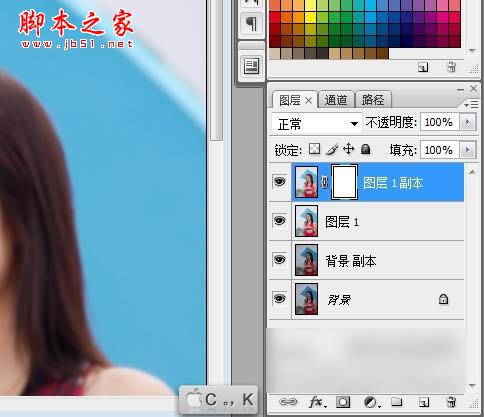The width and height of the screenshot is (484, 417).
Task: Open the Layers panel flyout menu
Action: tap(471, 105)
